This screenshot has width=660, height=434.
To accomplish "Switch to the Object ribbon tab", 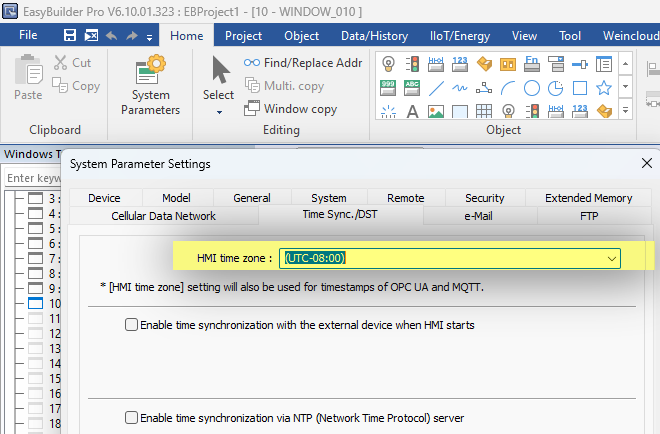I will (301, 36).
